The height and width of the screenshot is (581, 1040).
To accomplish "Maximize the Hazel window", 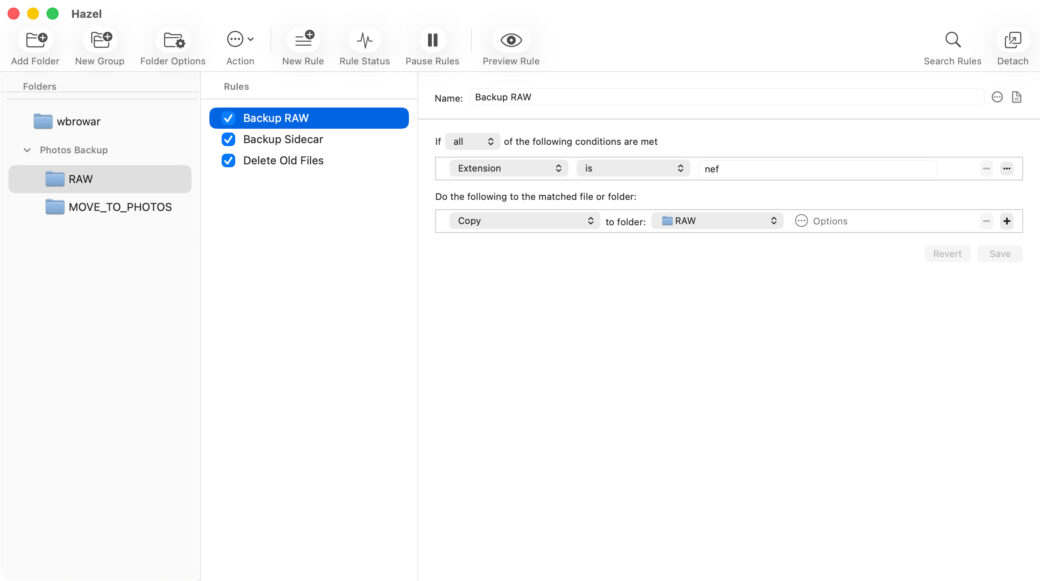I will coord(52,13).
